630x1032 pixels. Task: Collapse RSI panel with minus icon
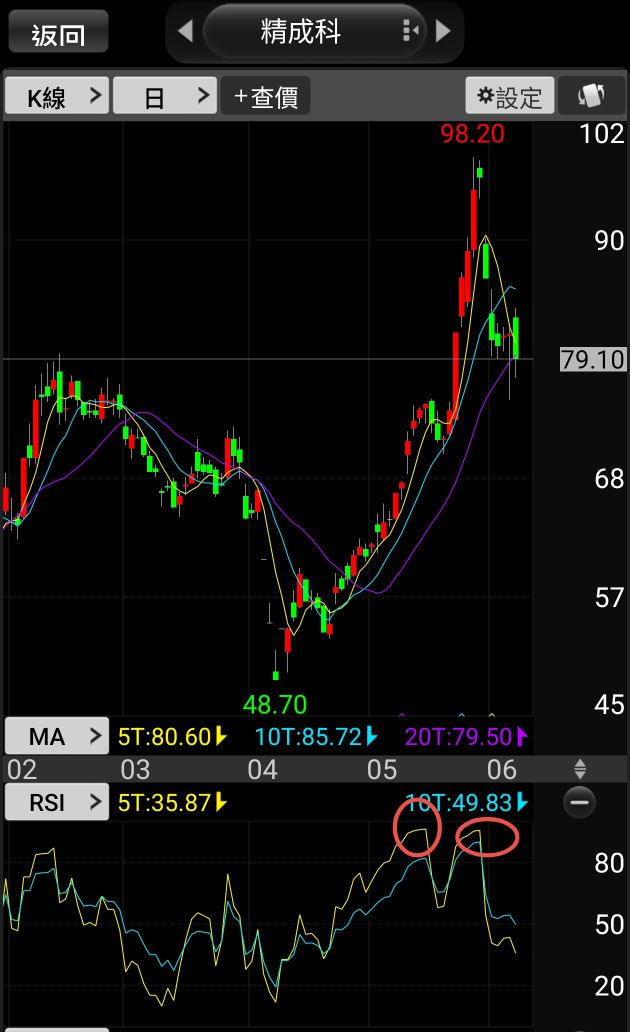click(580, 802)
